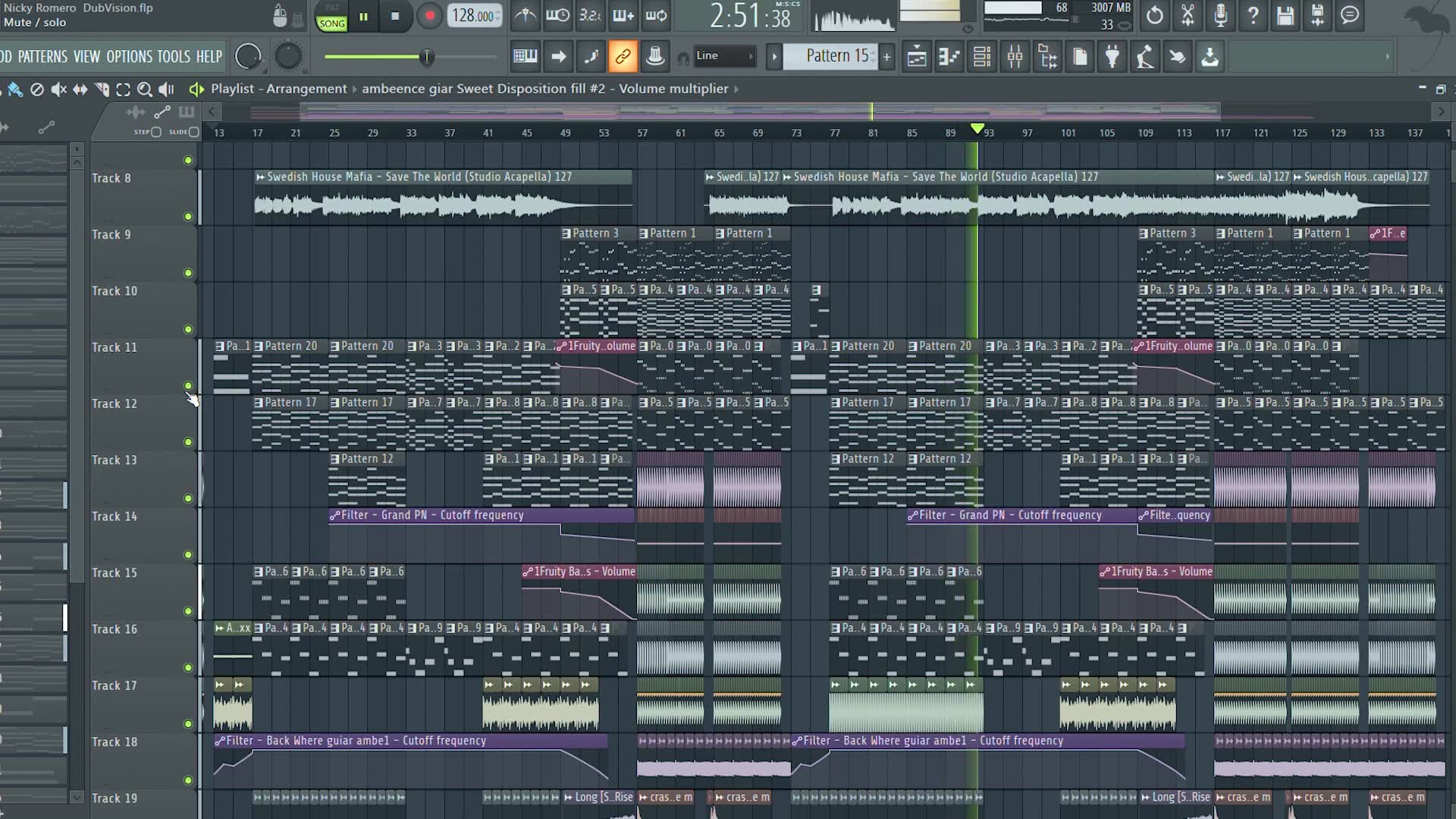Screen dimensions: 1456x819
Task: Toggle link/multilink to controllers
Action: tap(623, 56)
